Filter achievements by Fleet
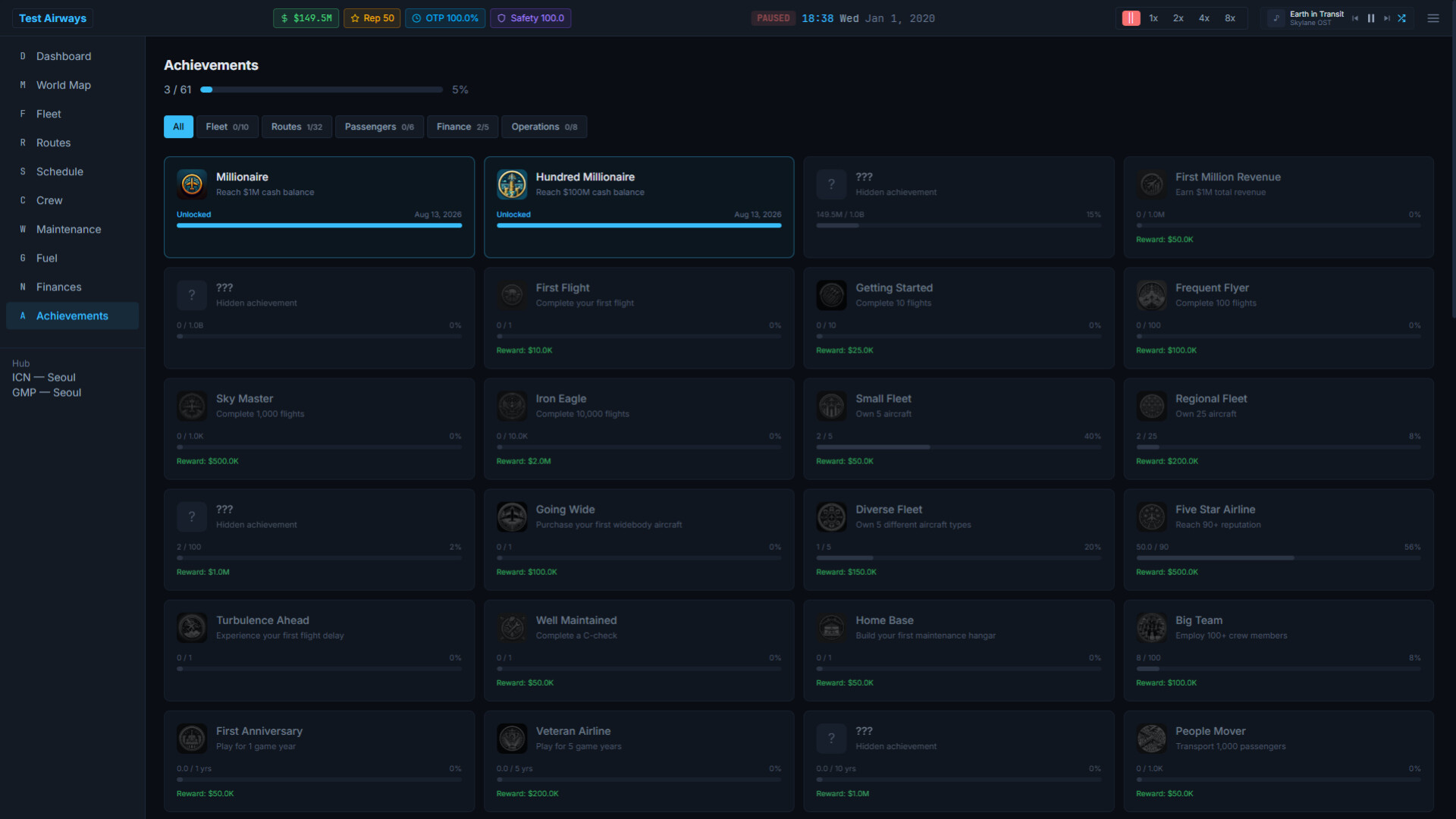The image size is (1456, 819). (x=227, y=127)
